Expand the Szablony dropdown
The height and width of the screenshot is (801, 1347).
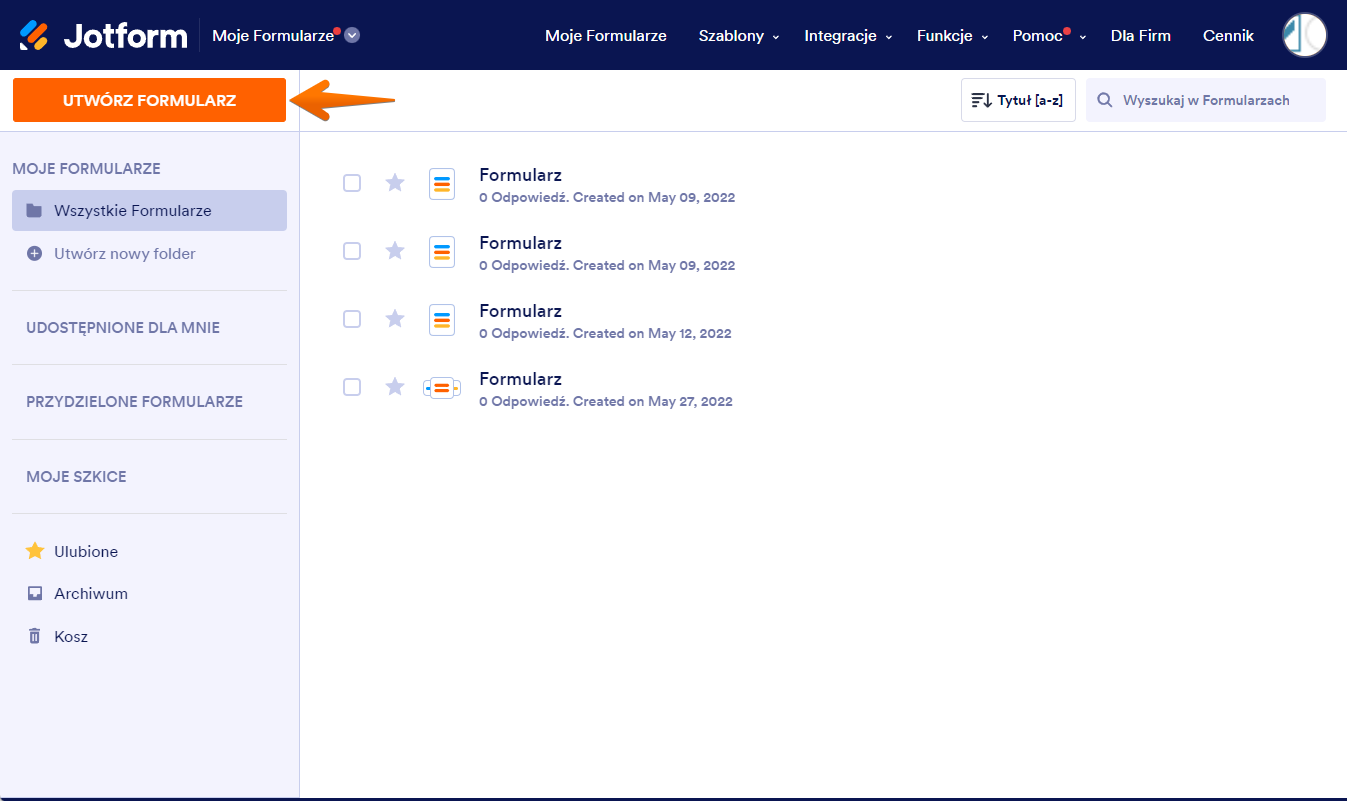731,35
